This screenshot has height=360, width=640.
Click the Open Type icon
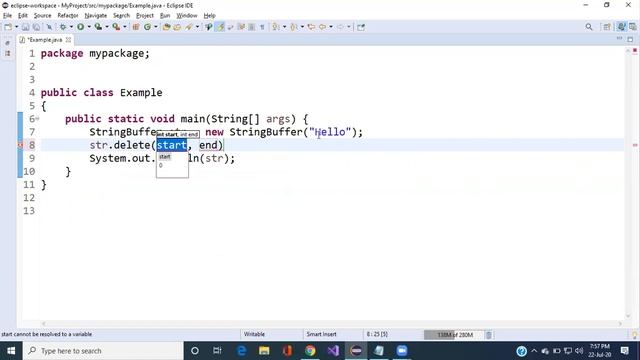166,27
